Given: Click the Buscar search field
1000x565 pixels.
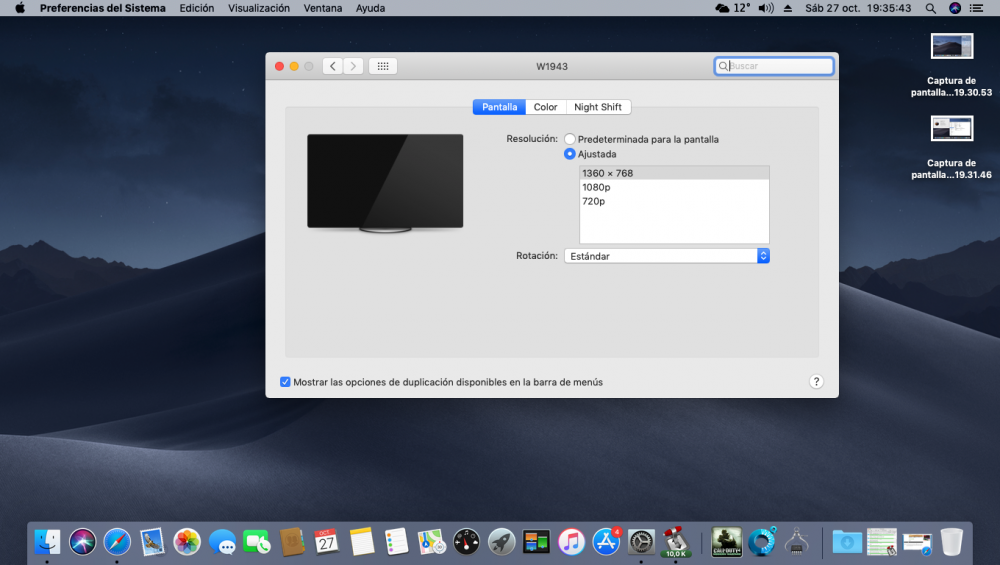Looking at the screenshot, I should (774, 66).
